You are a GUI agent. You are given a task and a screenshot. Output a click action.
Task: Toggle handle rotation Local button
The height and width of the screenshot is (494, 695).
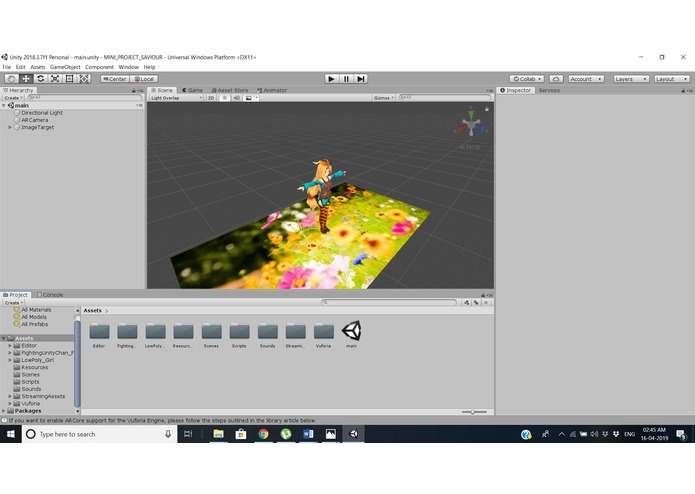[x=144, y=79]
